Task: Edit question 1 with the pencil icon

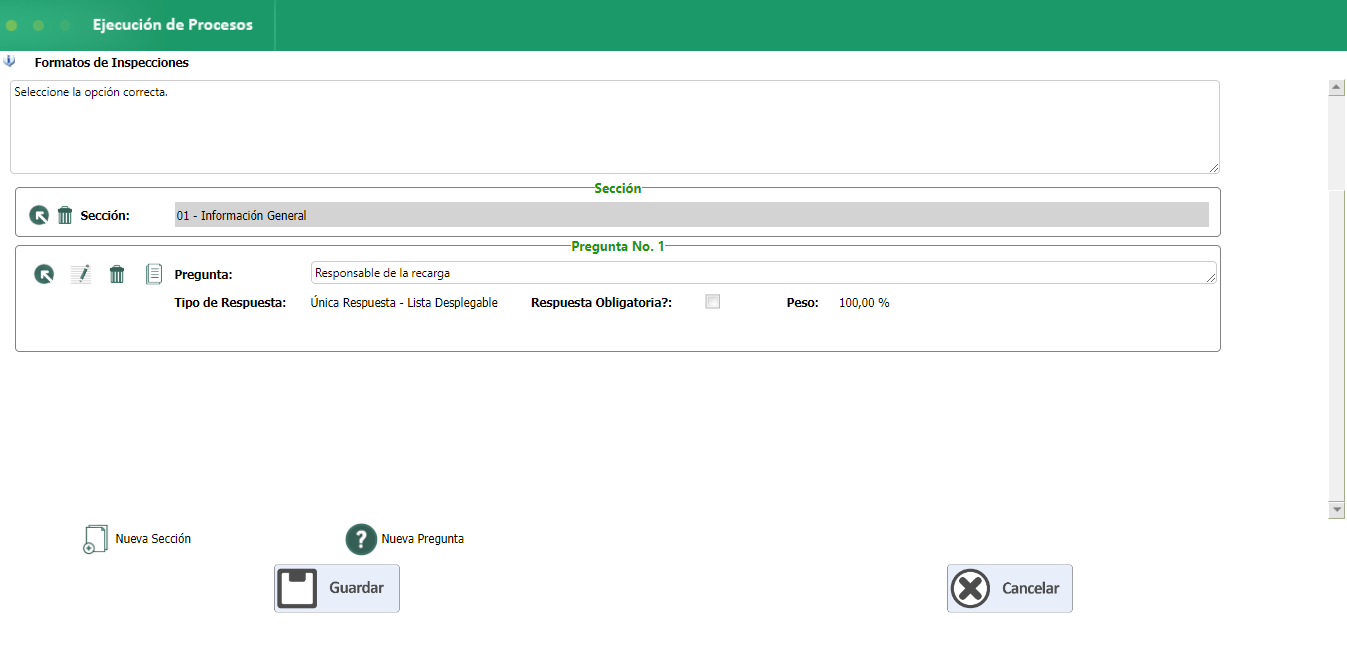Action: point(80,274)
